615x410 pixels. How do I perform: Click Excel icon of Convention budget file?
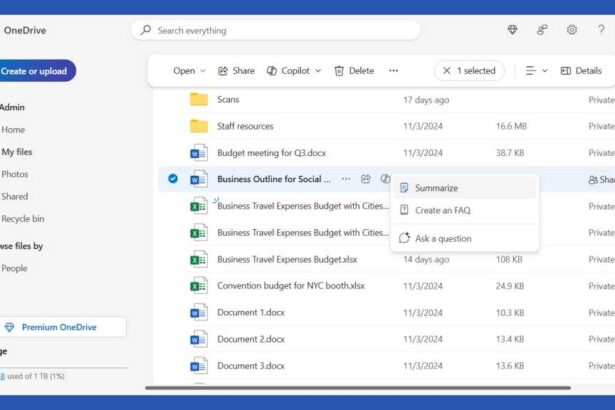click(x=199, y=286)
